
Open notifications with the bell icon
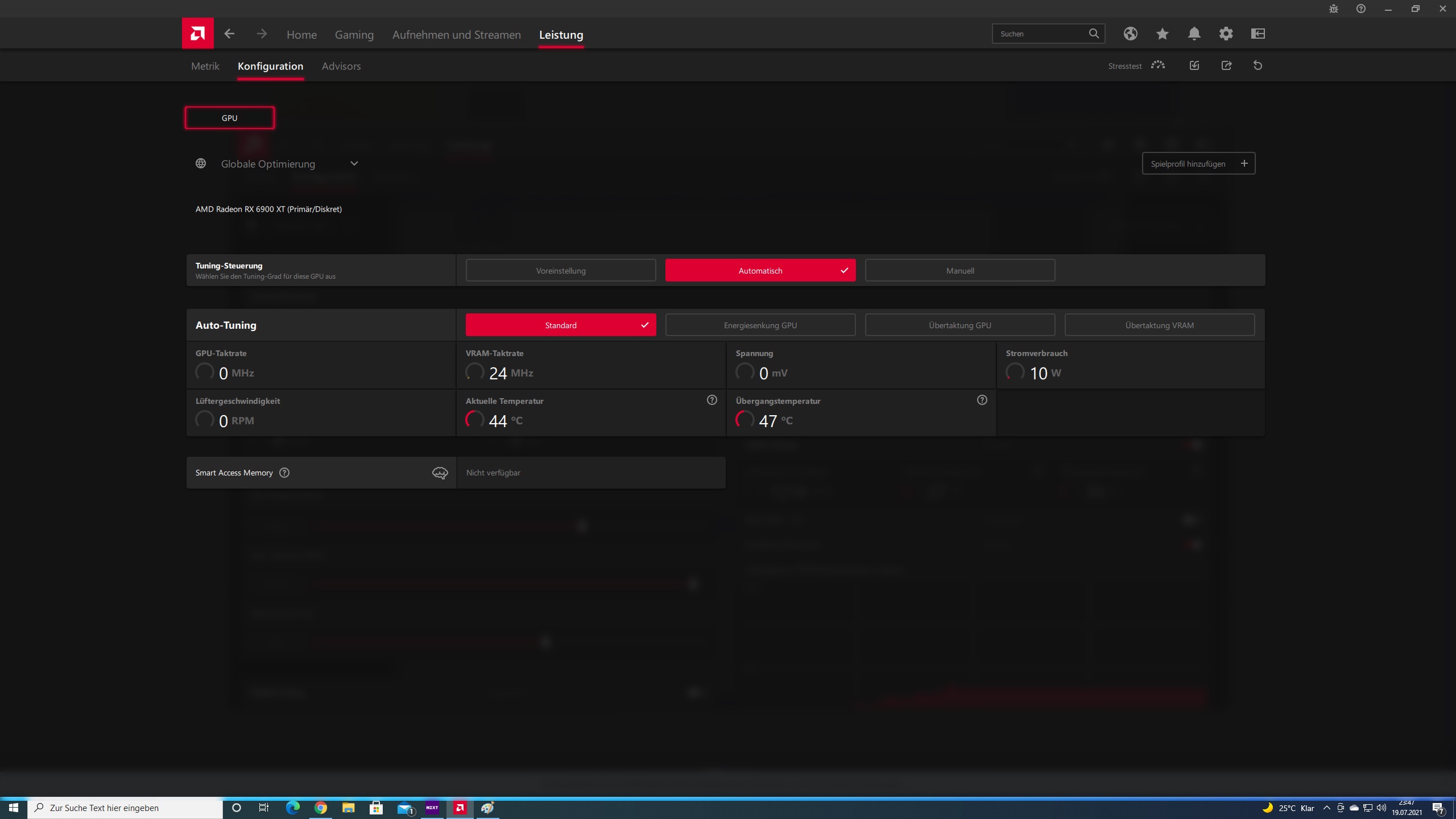[1194, 34]
